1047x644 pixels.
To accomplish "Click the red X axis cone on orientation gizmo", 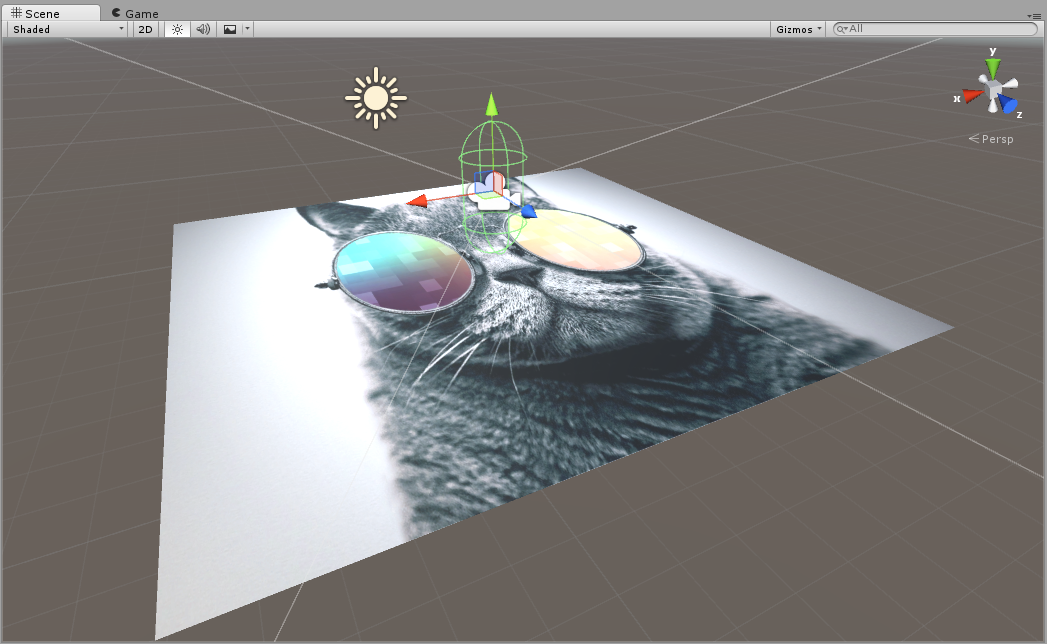I will pyautogui.click(x=972, y=96).
